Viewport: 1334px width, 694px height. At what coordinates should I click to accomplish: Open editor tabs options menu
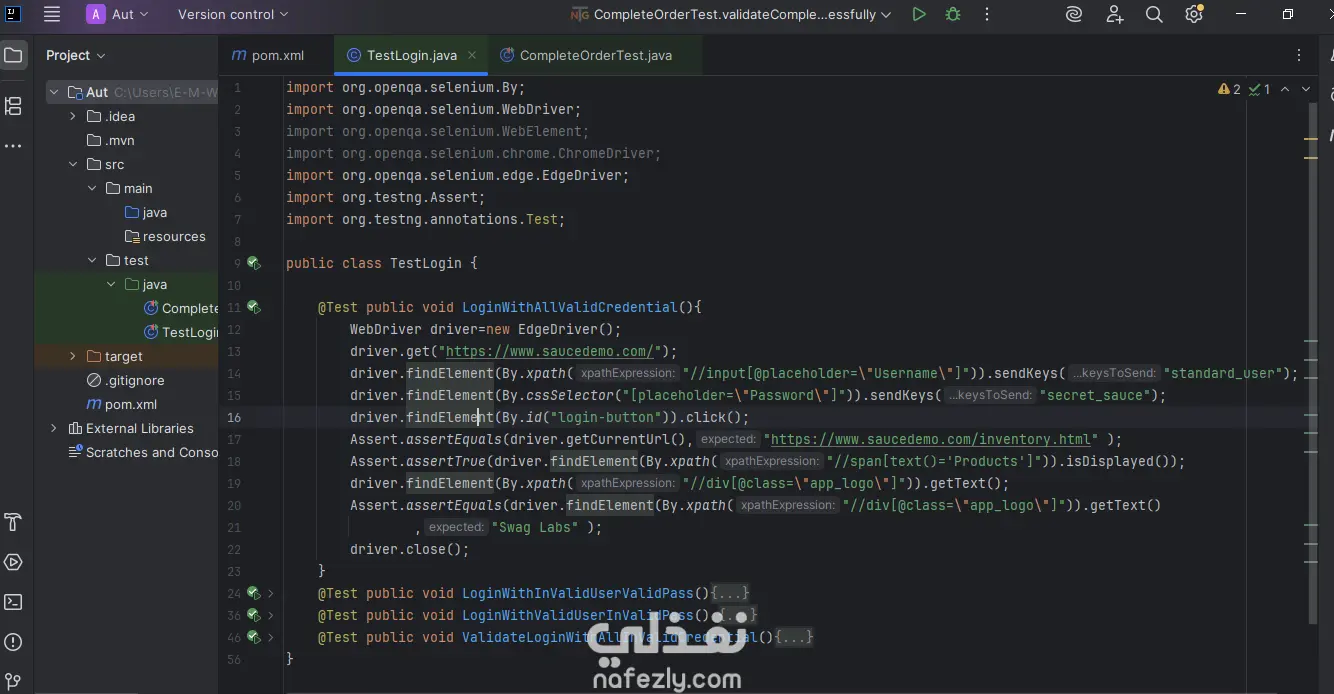(1300, 55)
